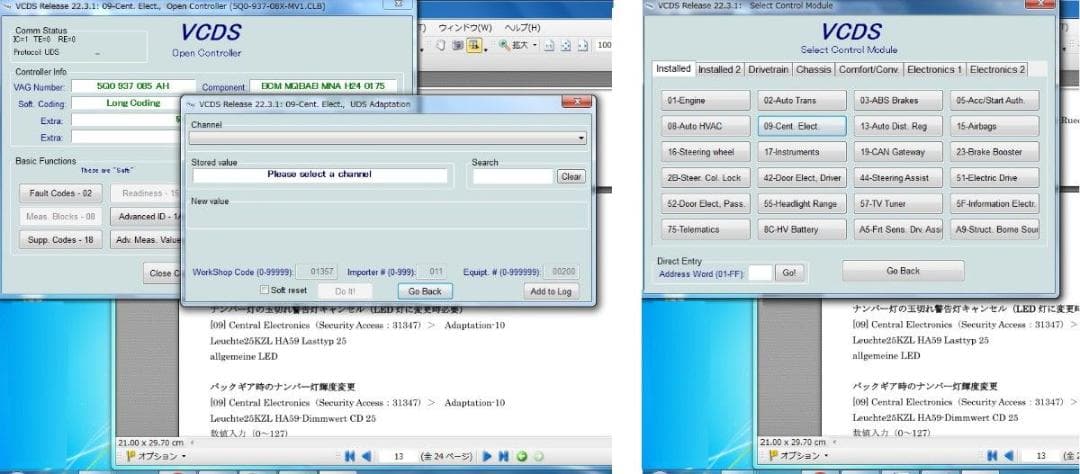1080x474 pixels.
Task: Expand the 拡大 zoom dropdown arrow
Action: [534, 46]
